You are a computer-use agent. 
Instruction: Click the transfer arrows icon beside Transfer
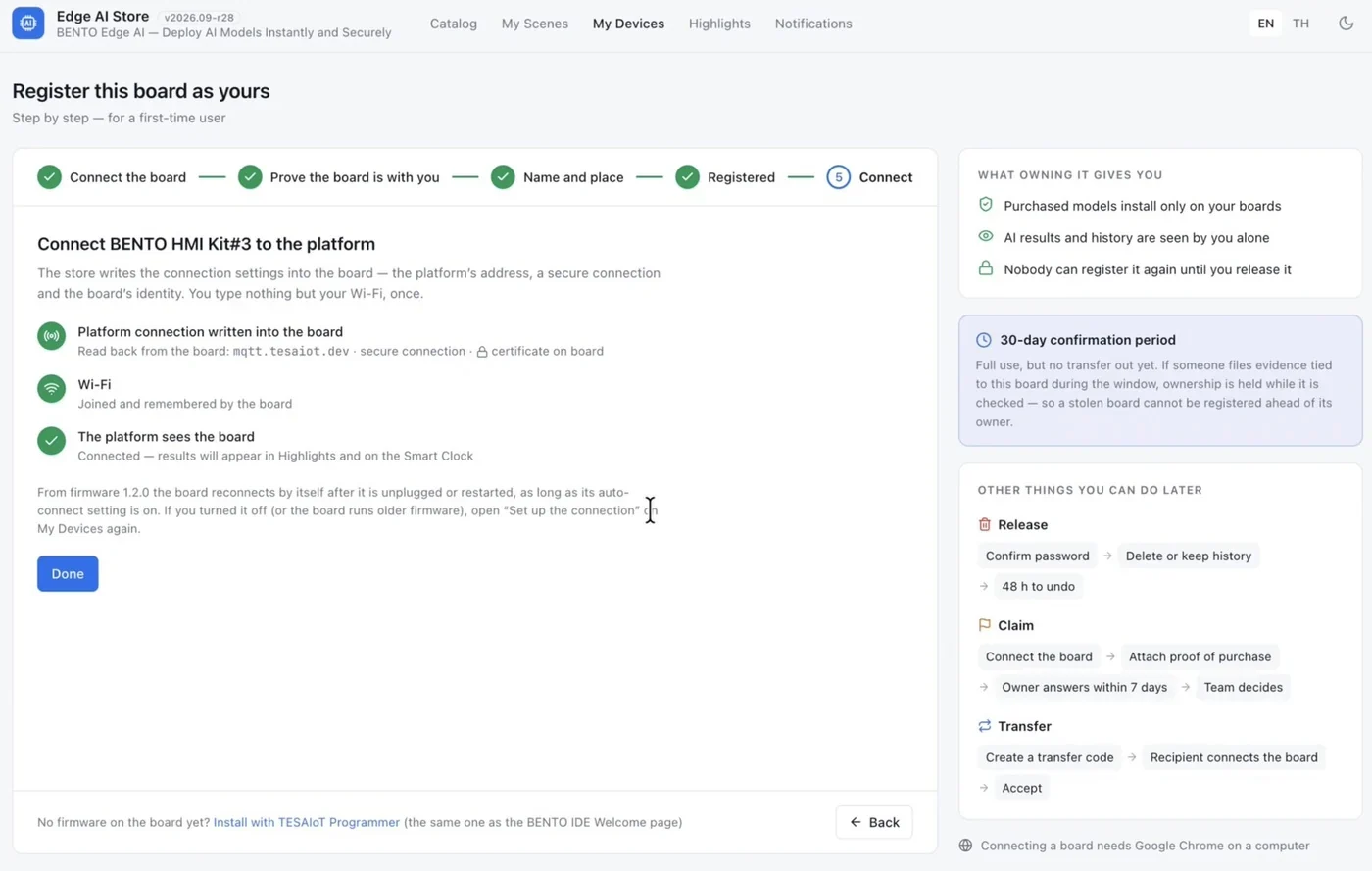985,726
